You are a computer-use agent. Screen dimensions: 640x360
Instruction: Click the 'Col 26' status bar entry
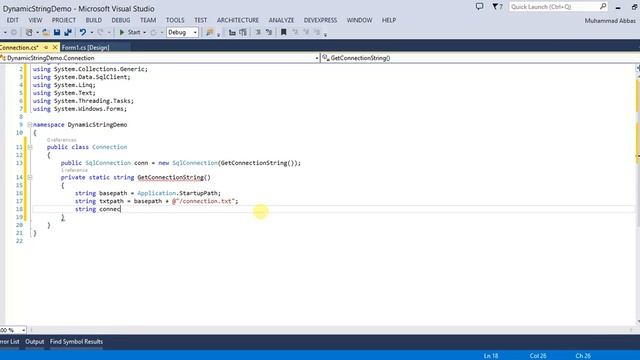(538, 356)
